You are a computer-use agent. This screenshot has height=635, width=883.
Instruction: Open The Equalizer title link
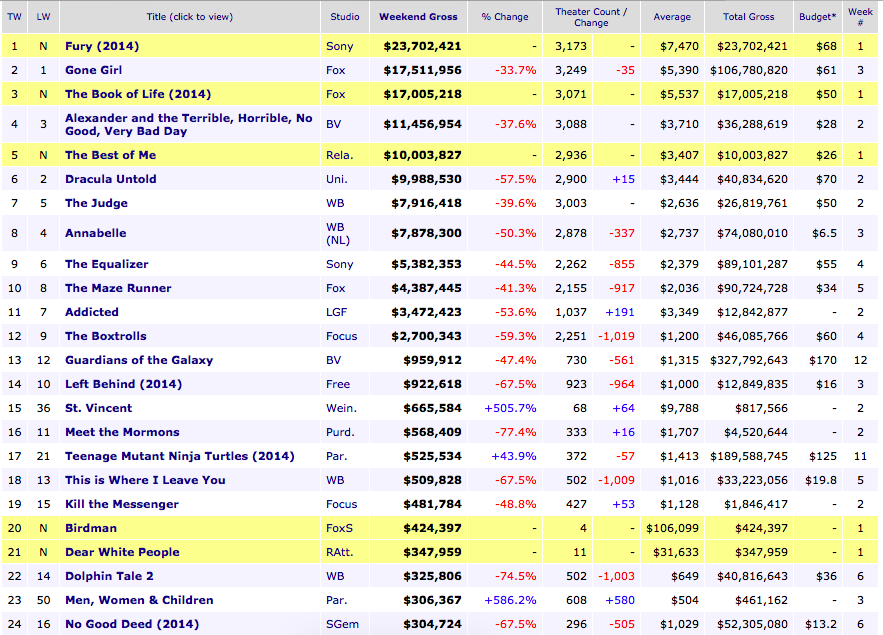point(106,264)
